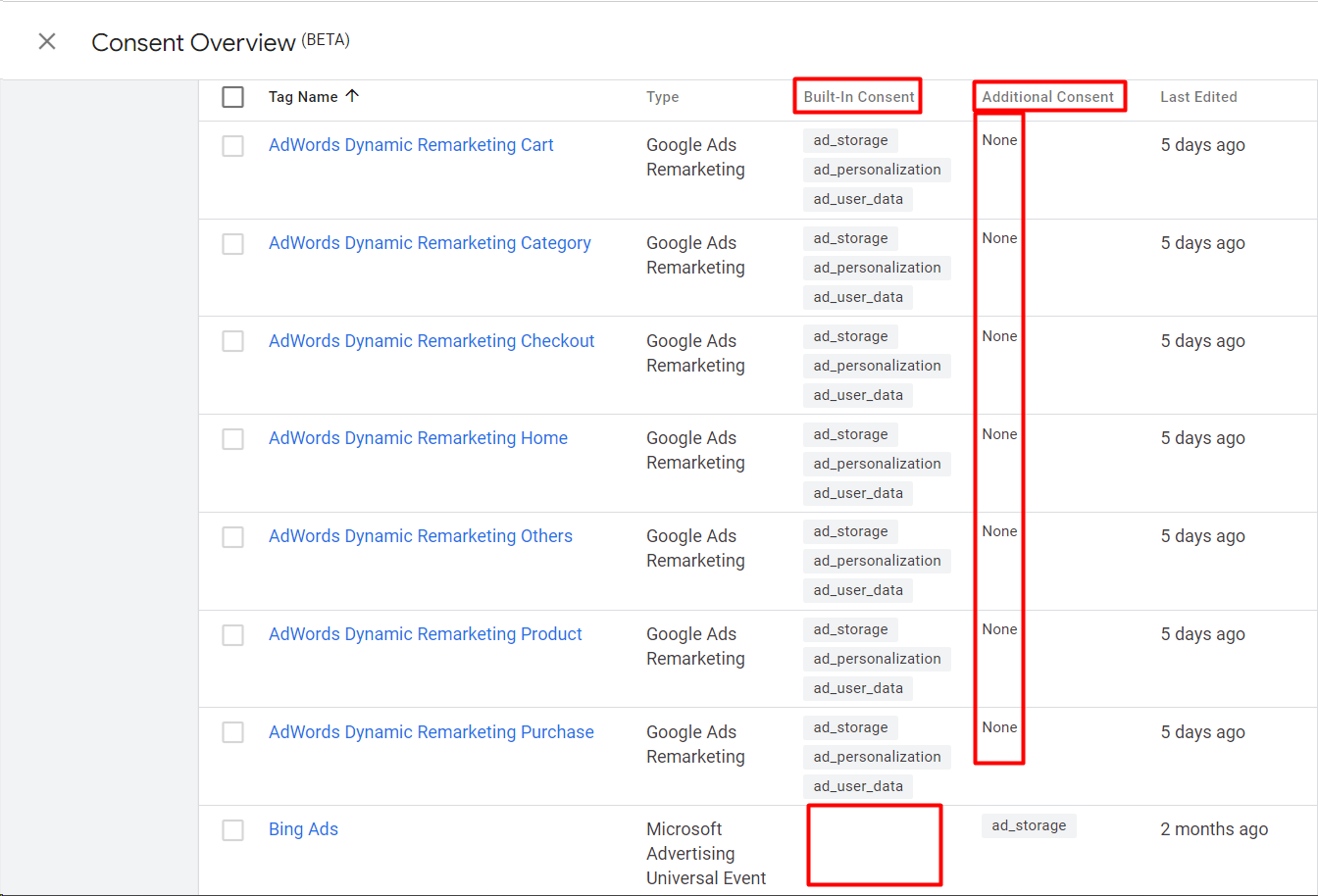Close the Consent Overview panel
Viewport: 1318px width, 896px height.
click(47, 41)
